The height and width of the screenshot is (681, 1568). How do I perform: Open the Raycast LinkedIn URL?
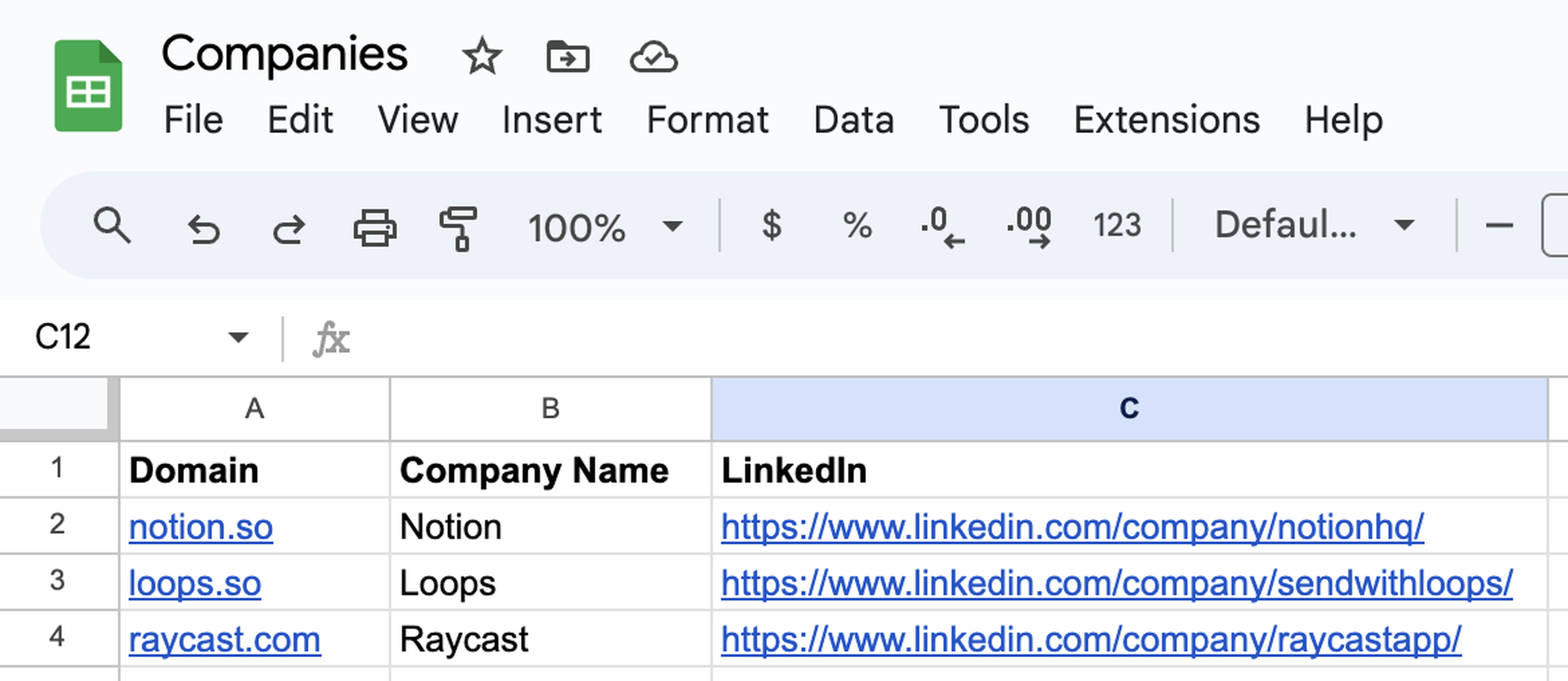pyautogui.click(x=1091, y=640)
